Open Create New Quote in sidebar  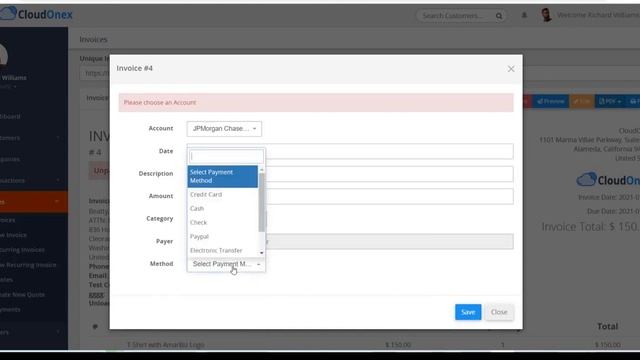click(x=22, y=295)
